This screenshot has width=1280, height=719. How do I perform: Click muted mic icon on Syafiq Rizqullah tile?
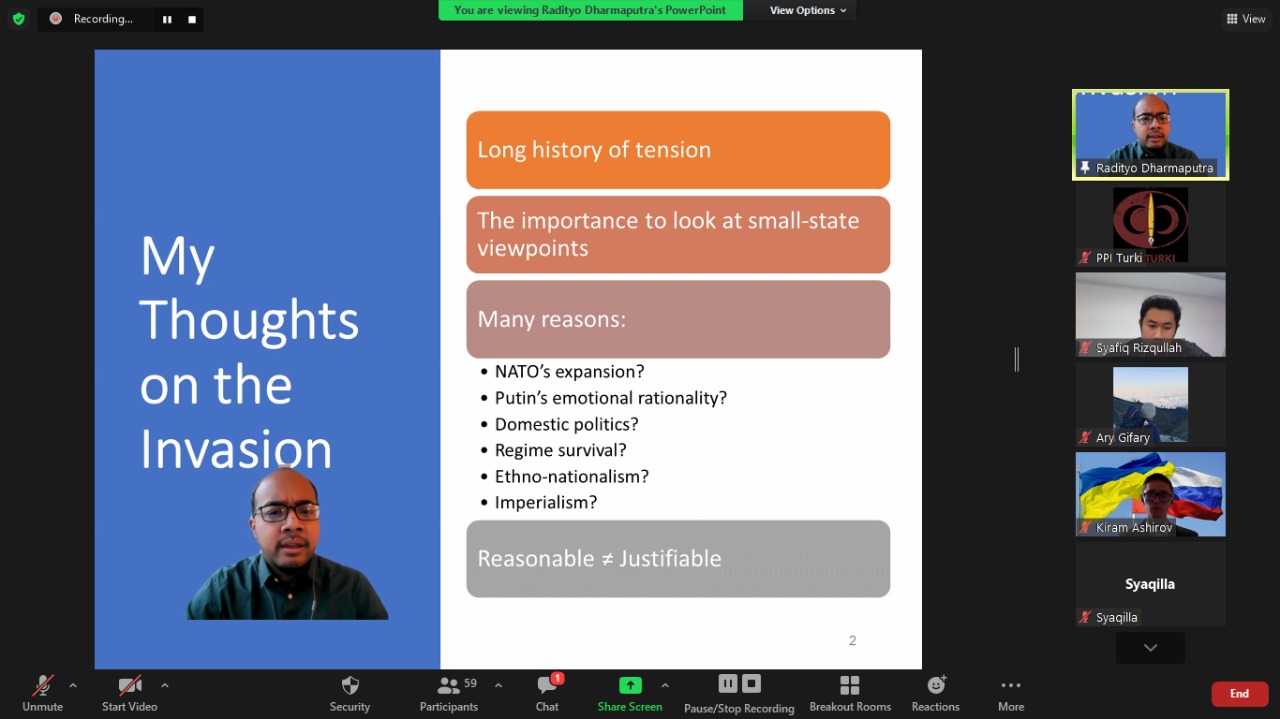tap(1085, 348)
